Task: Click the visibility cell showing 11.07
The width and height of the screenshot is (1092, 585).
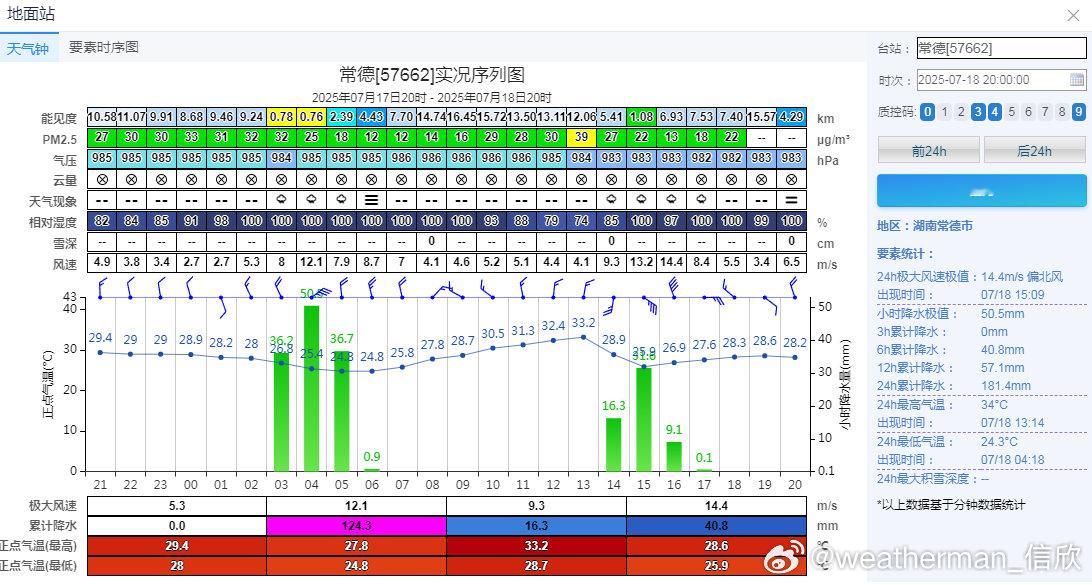Action: (132, 117)
